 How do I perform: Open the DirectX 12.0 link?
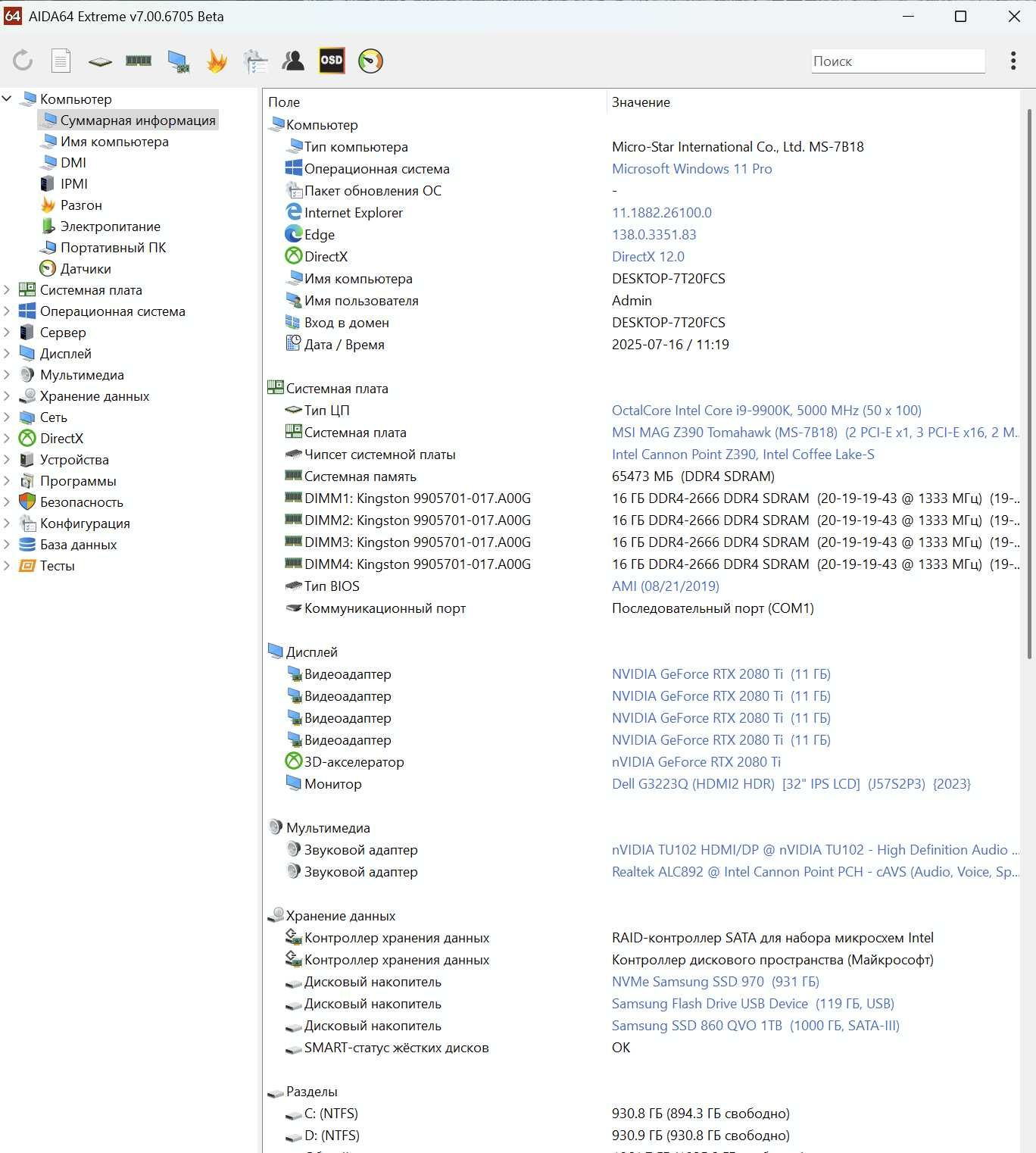(x=648, y=256)
